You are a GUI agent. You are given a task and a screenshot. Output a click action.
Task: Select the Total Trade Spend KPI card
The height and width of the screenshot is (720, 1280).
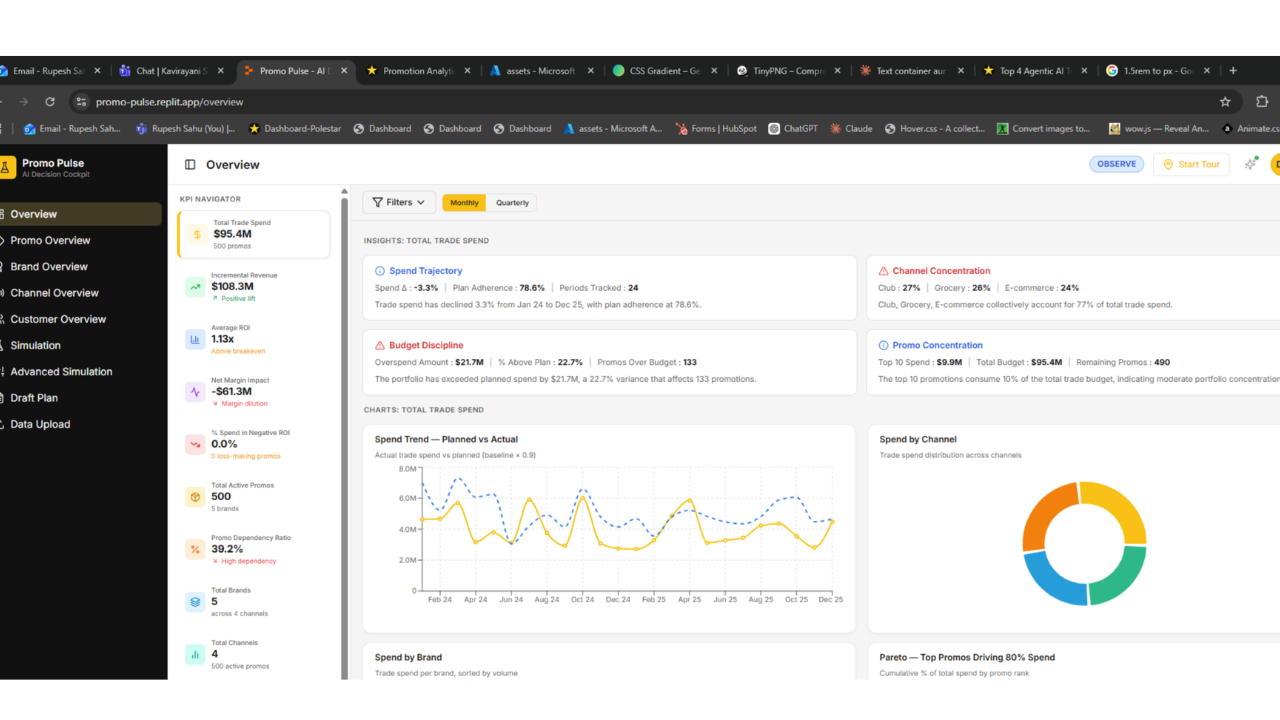[254, 234]
